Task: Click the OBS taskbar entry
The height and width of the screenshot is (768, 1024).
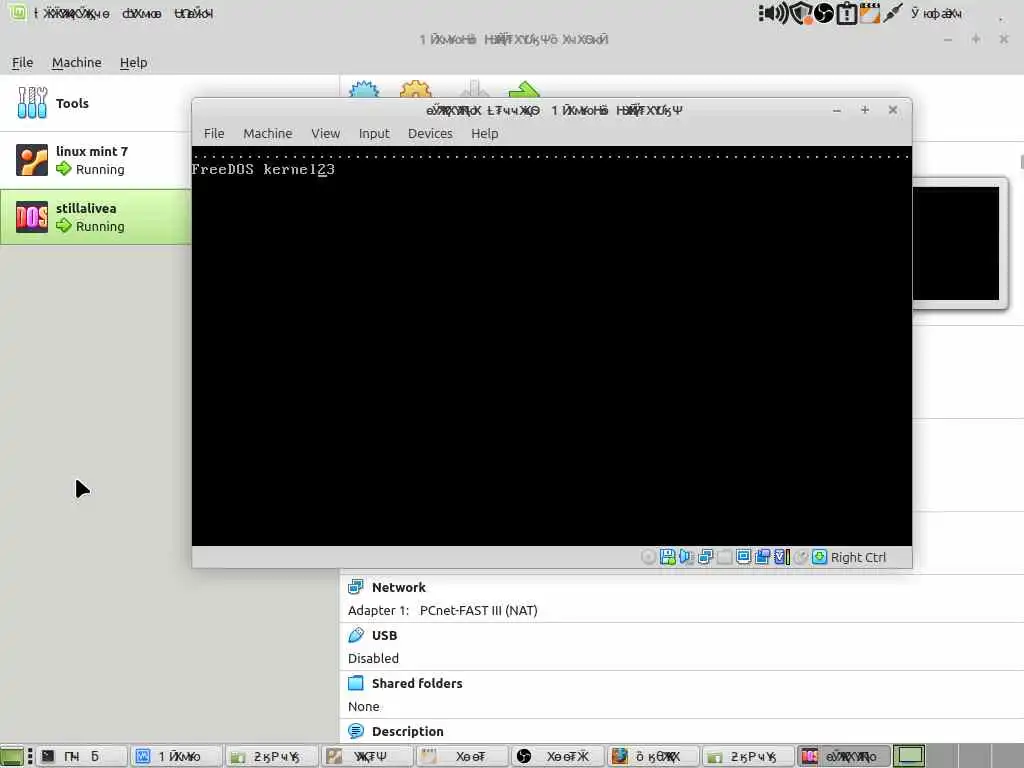Action: 559,756
